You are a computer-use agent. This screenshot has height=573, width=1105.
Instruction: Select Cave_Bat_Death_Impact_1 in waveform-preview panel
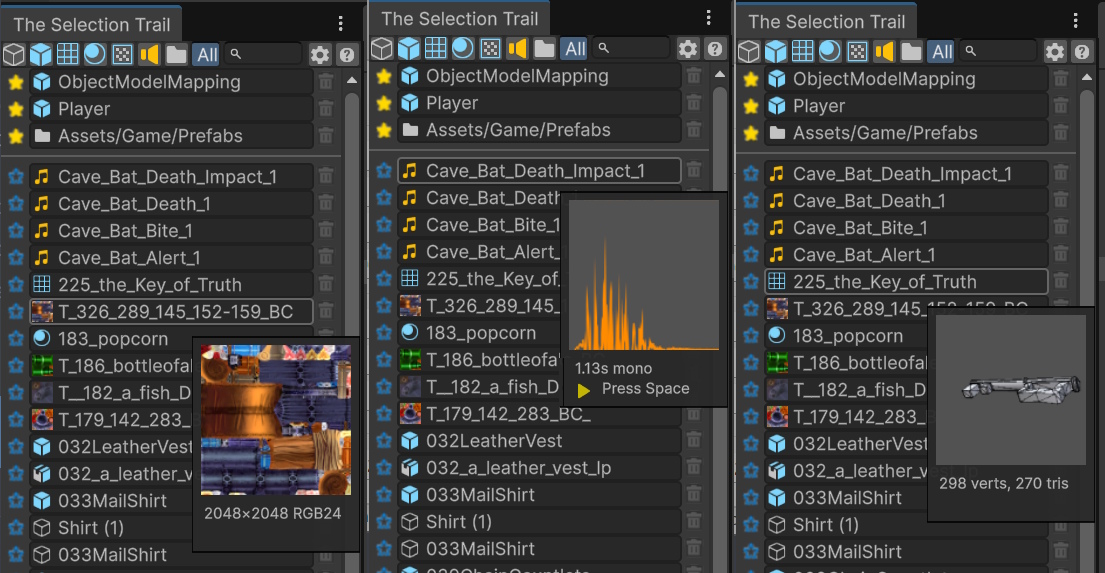pos(539,171)
